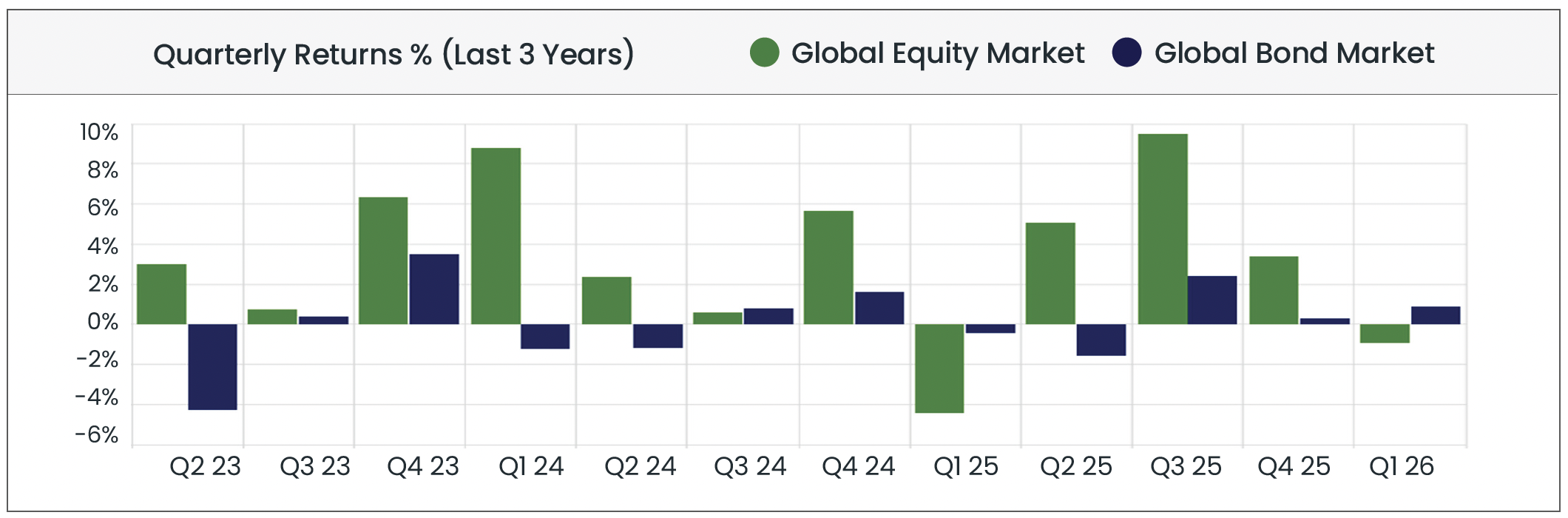The image size is (1568, 518).
Task: Click the Q1 26 navy bond bar
Action: point(1435,315)
